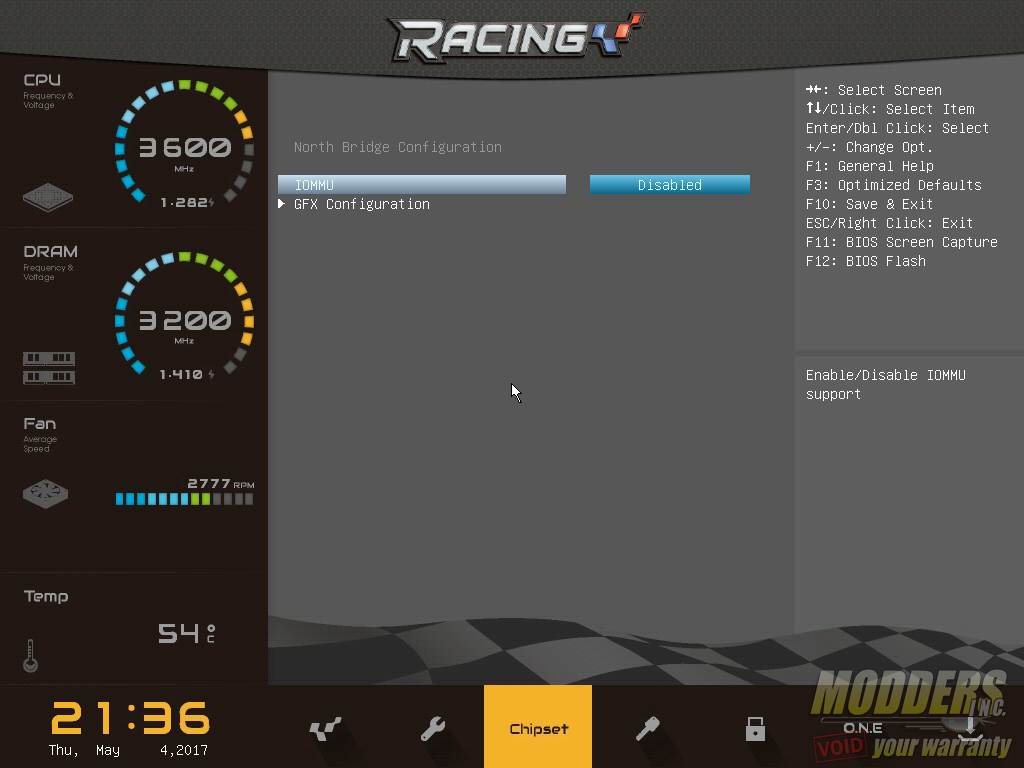Open the GFX Configuration submenu label
The image size is (1024, 768).
(x=362, y=204)
